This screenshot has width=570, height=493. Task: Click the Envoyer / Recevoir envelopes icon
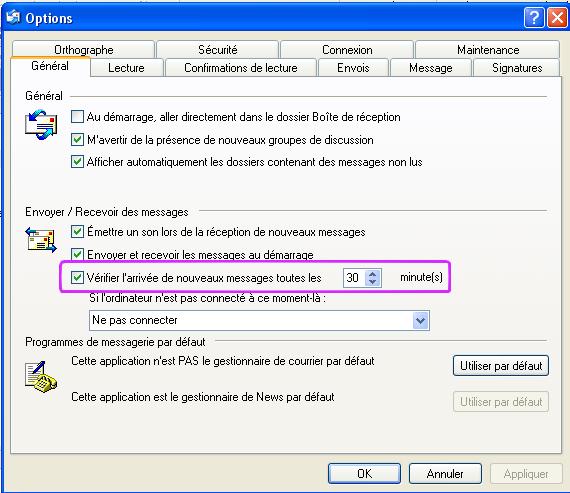41,240
